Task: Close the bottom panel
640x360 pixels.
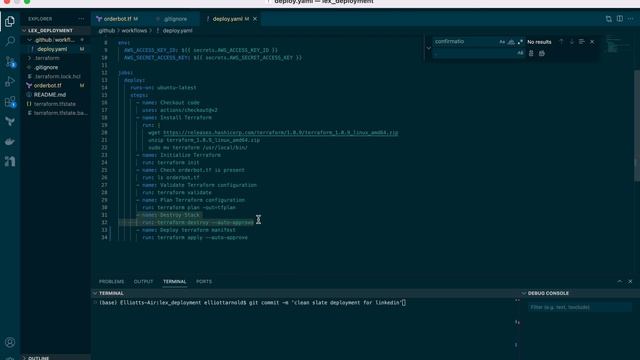Action: (x=630, y=281)
